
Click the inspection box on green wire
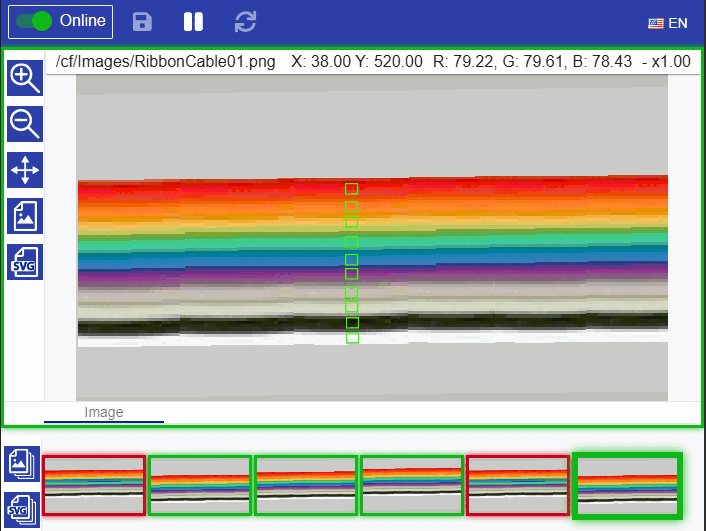coord(352,242)
